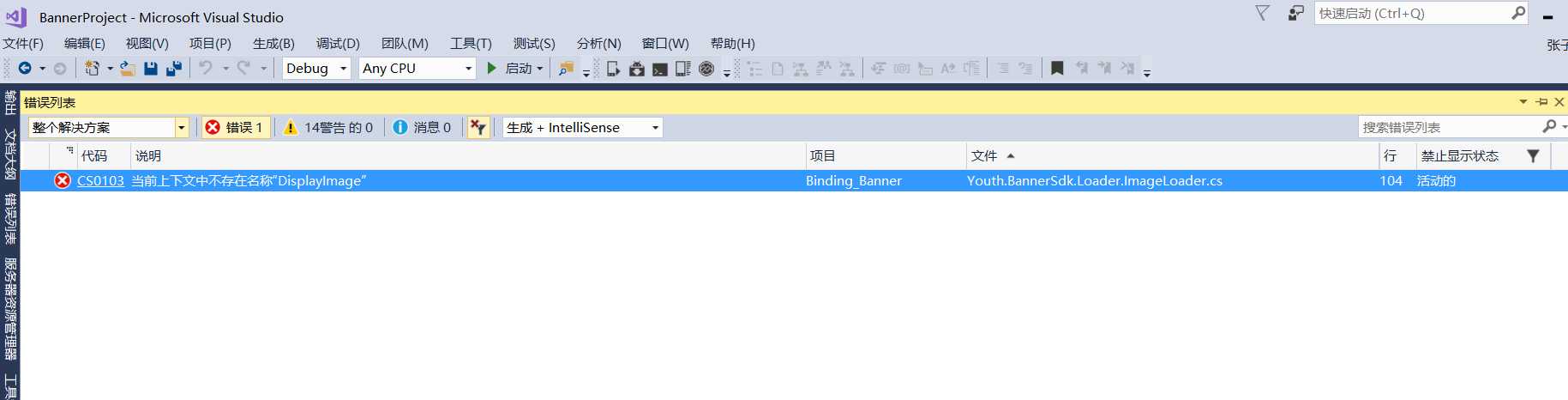Toggle the 14 Warnings filter button

coord(329,127)
